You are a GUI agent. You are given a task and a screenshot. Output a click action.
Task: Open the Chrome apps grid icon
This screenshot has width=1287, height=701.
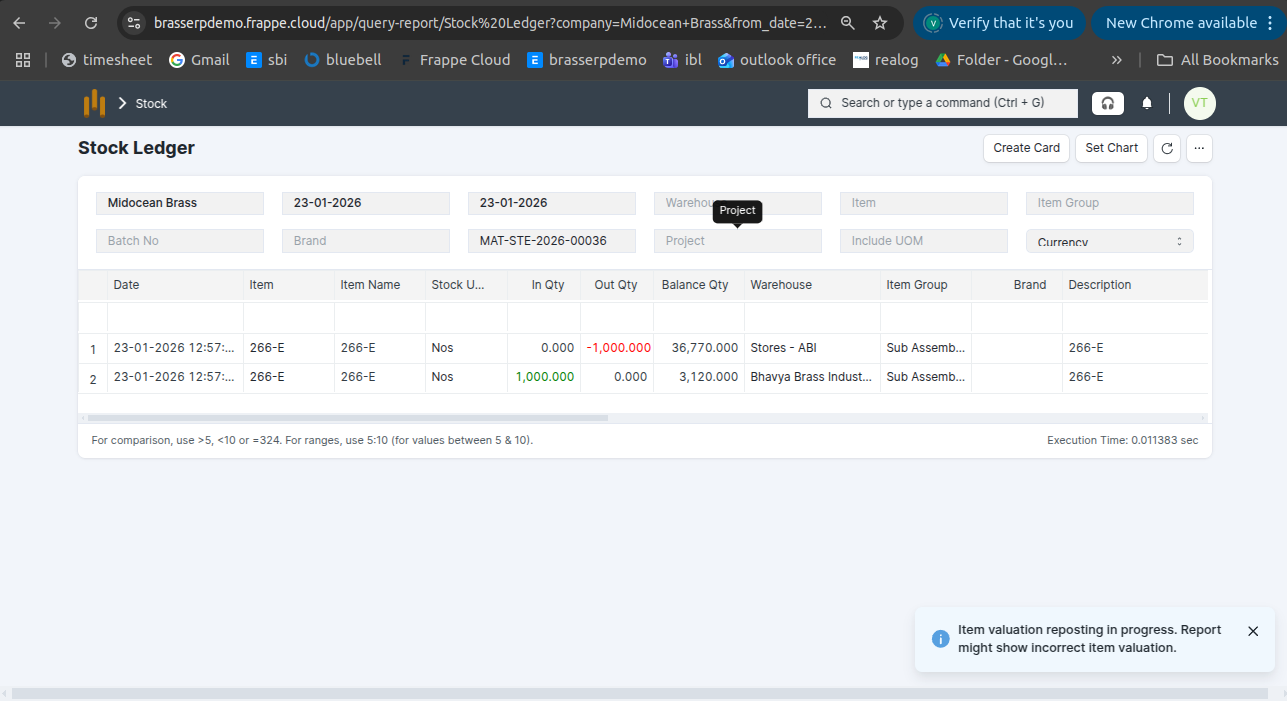23,60
